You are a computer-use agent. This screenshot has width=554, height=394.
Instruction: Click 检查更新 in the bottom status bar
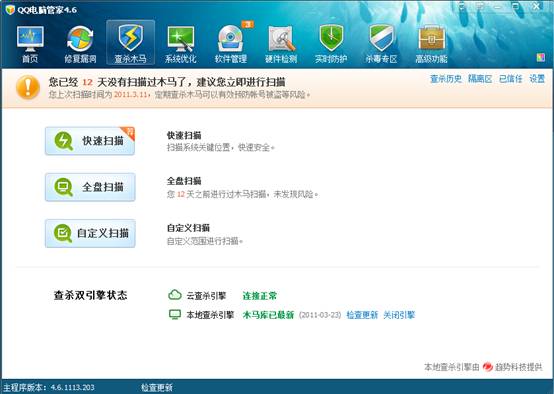157,388
